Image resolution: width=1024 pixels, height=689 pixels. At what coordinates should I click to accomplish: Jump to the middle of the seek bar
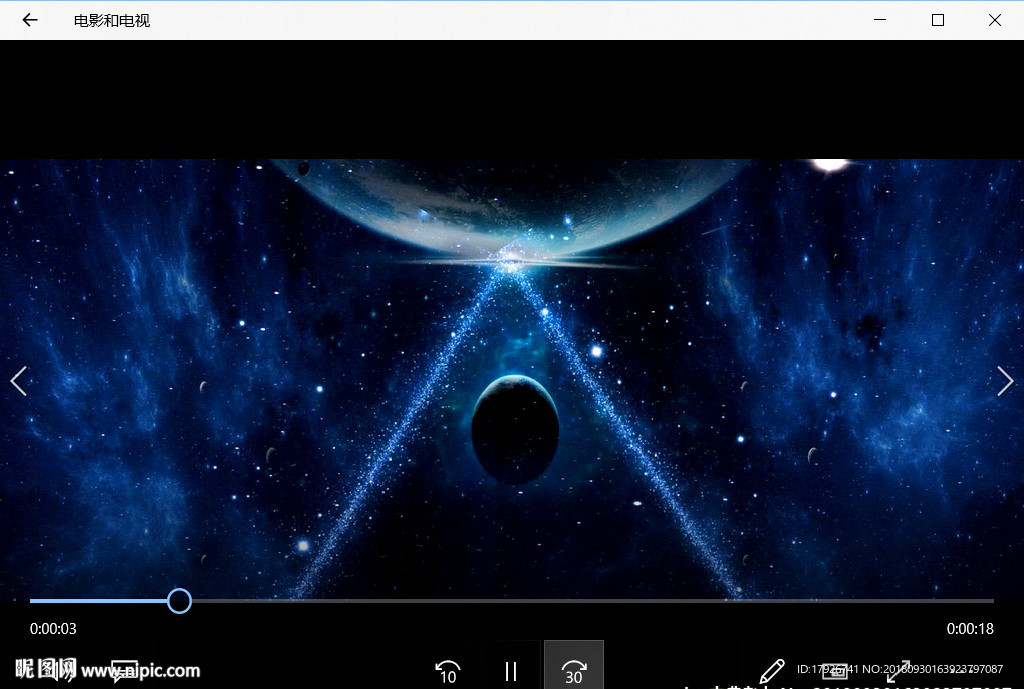(512, 601)
